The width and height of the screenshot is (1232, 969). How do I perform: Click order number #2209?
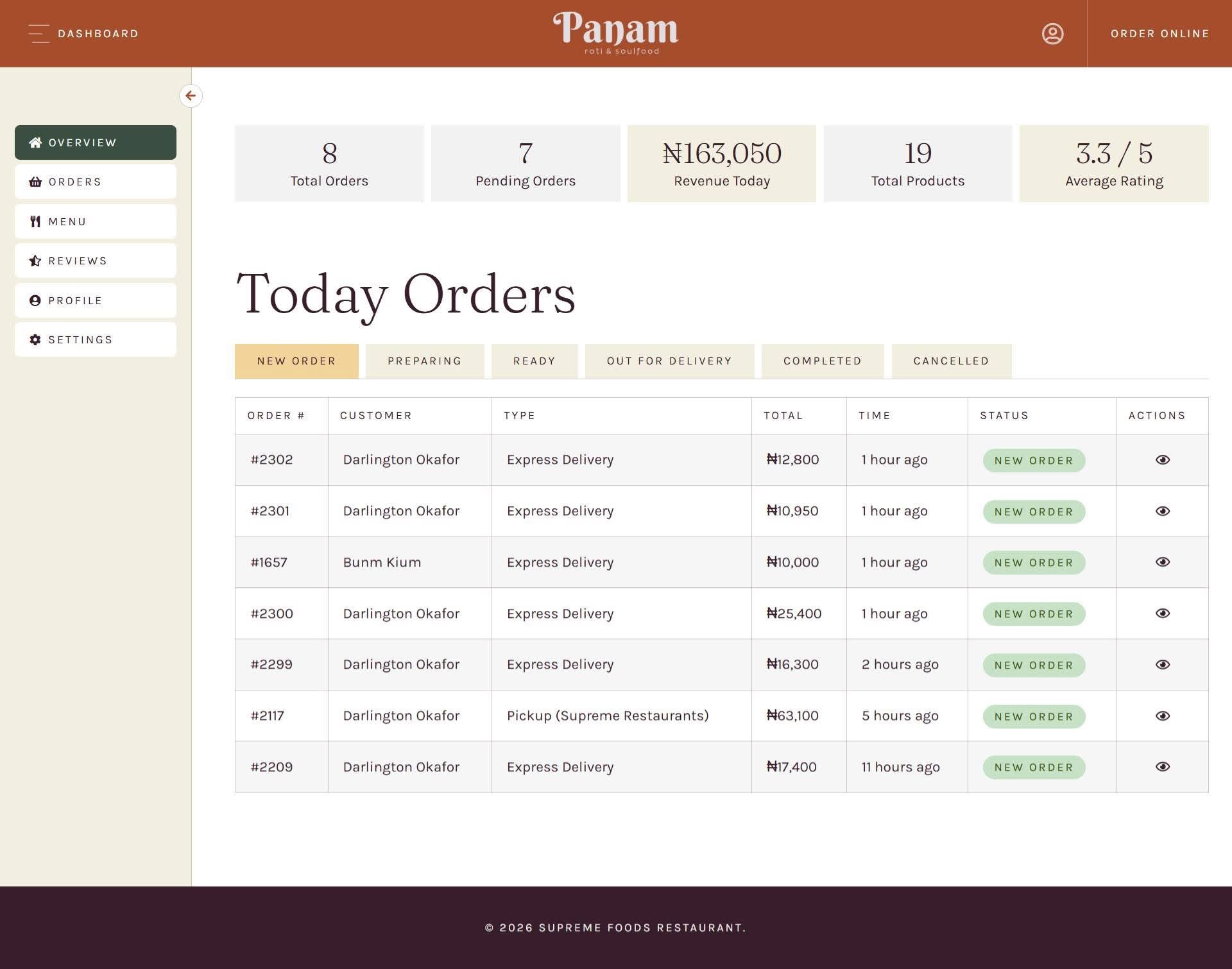pos(271,767)
